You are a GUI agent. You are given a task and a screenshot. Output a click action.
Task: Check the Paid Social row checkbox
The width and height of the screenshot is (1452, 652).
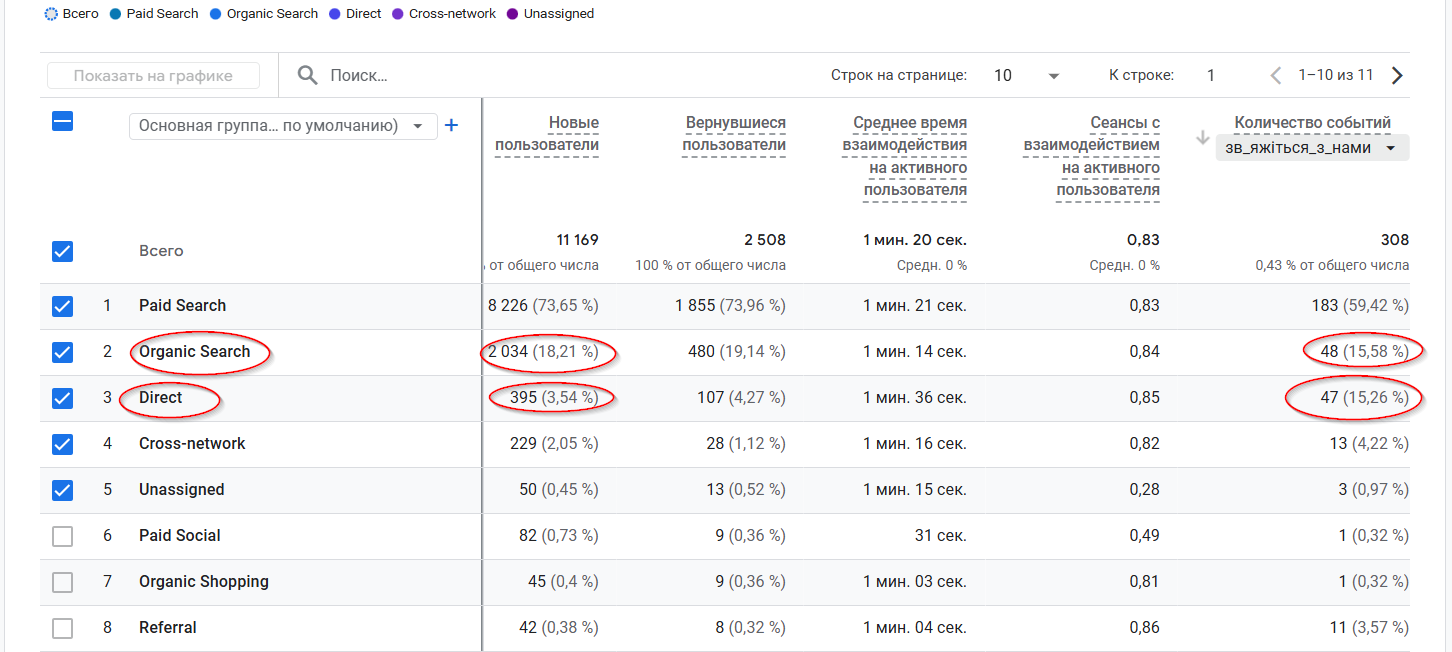62,536
